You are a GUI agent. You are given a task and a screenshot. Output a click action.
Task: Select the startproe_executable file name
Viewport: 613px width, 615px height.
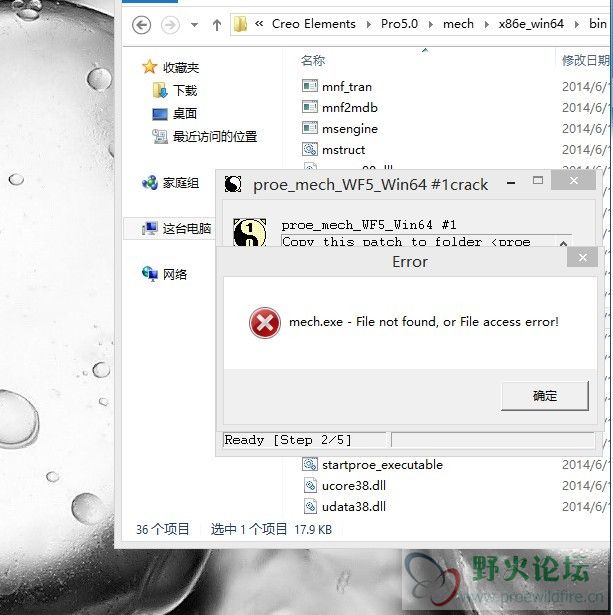coord(382,465)
